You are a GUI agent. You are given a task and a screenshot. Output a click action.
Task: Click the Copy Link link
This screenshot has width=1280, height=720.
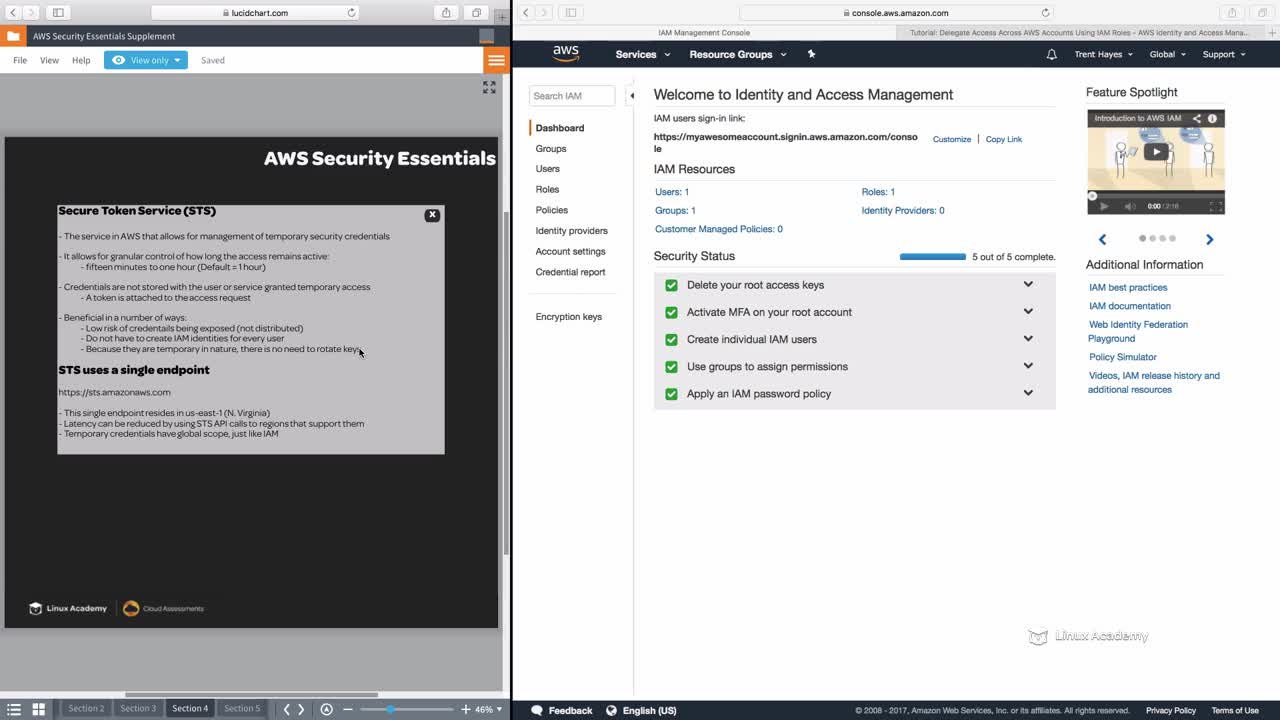(1003, 139)
